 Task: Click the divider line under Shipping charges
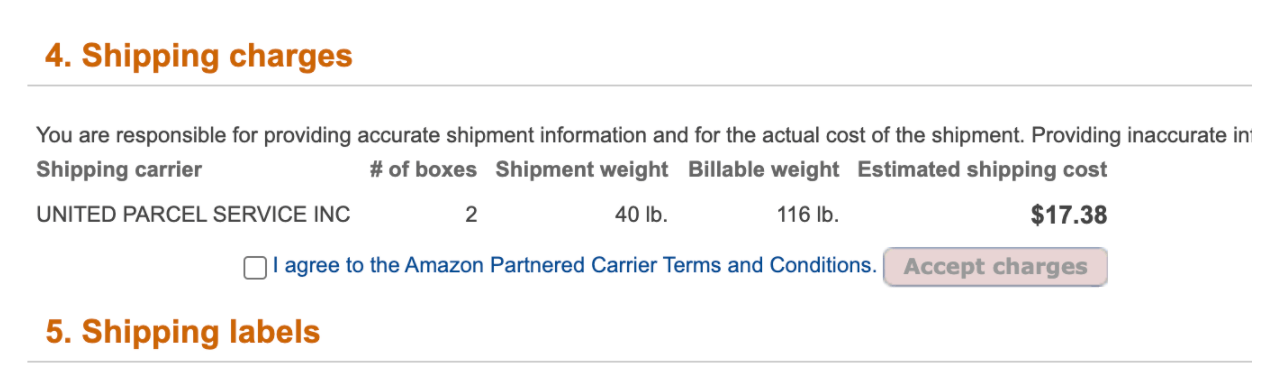click(x=640, y=86)
